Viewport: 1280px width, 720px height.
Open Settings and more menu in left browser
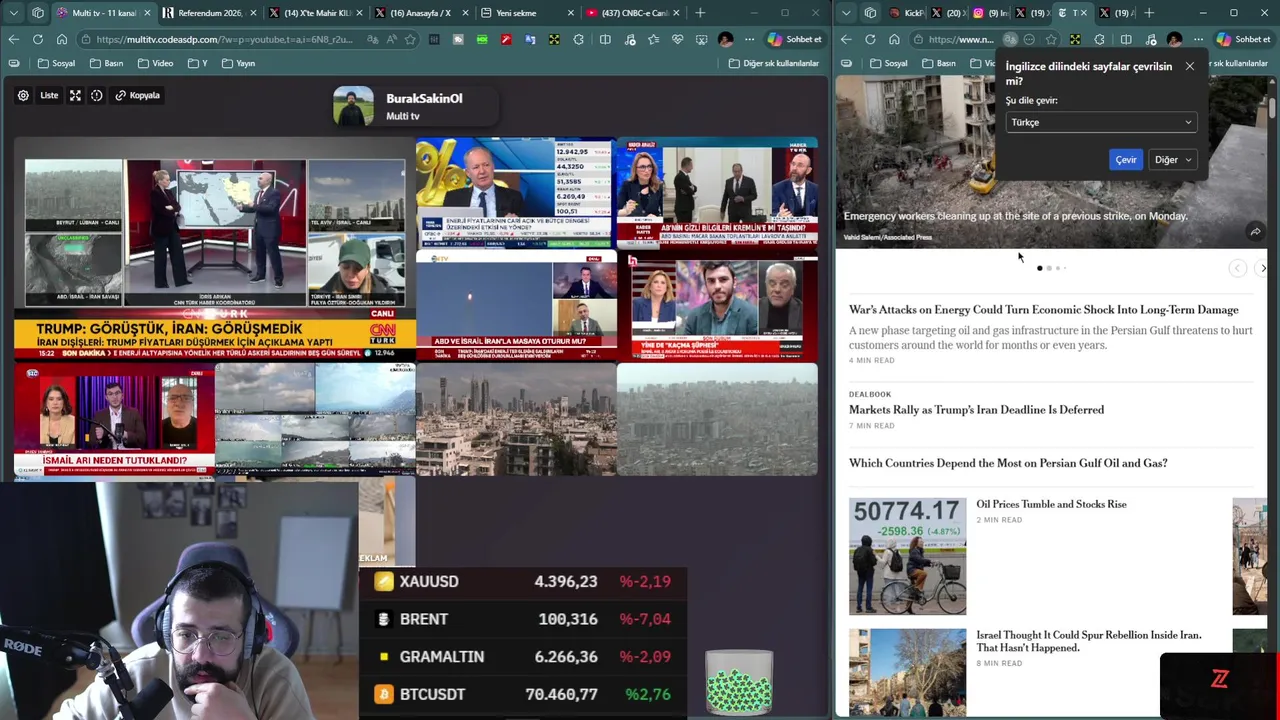(x=749, y=39)
